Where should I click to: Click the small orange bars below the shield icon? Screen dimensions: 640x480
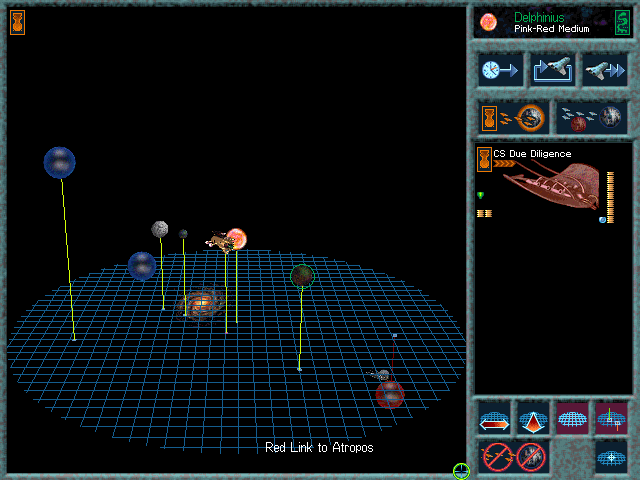point(484,213)
